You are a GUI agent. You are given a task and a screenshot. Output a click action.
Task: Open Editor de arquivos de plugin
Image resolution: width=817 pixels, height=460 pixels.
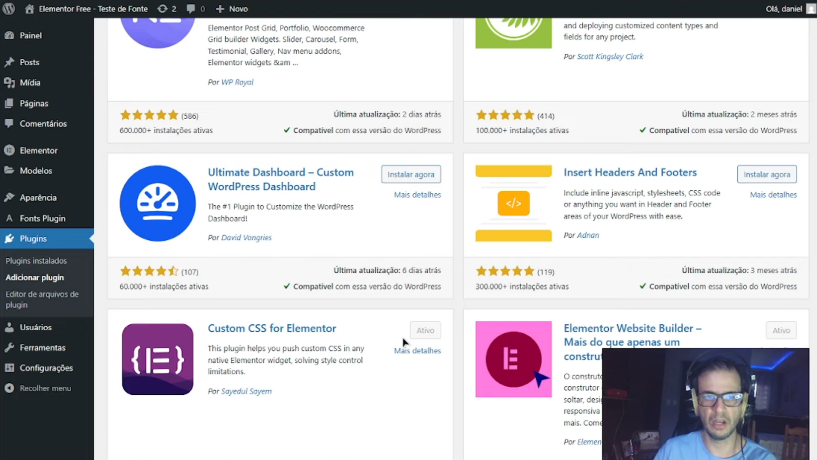(x=42, y=299)
